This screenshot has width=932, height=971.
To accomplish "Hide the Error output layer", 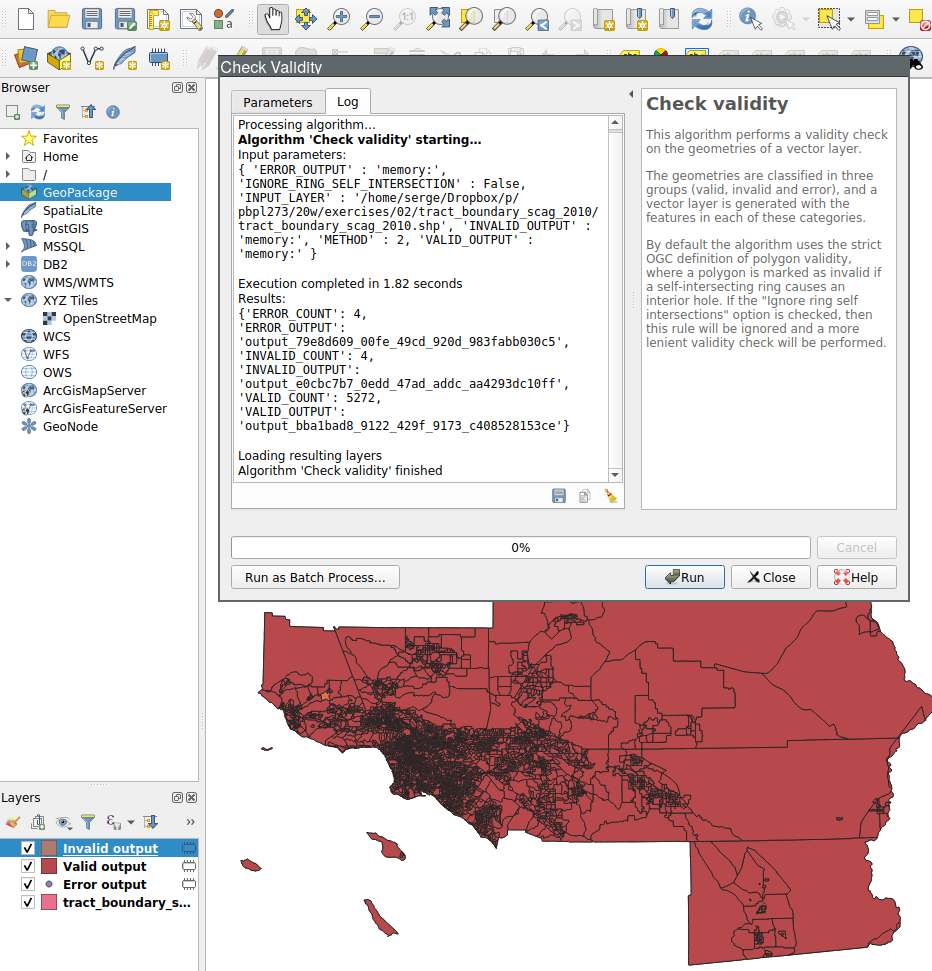I will 28,884.
